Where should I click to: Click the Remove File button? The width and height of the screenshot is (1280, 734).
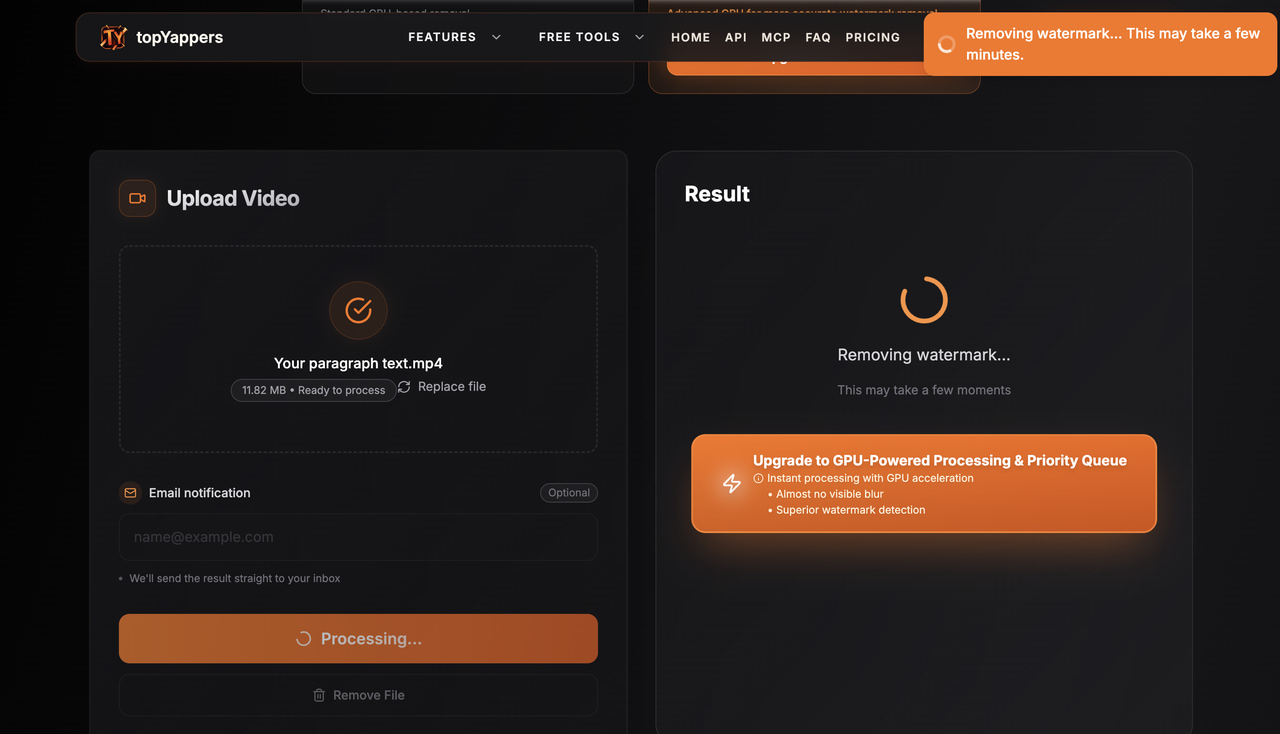pos(358,695)
